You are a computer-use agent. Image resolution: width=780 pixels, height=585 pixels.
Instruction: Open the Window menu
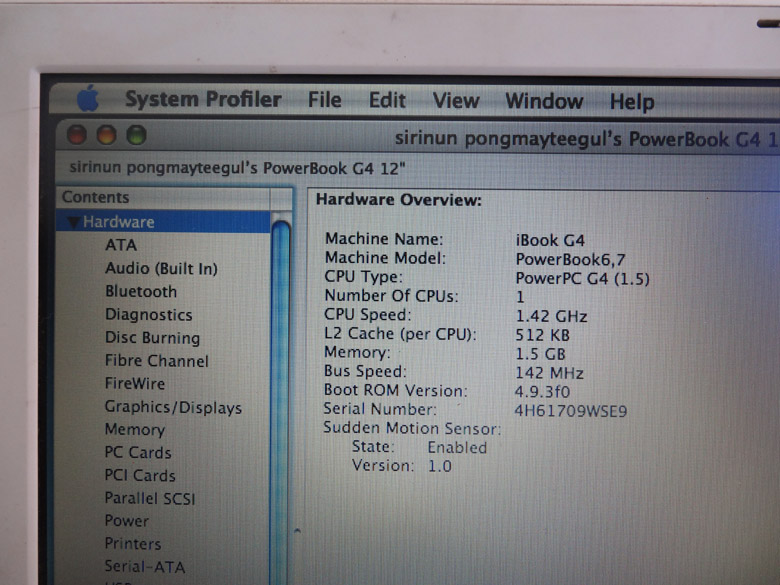coord(544,101)
